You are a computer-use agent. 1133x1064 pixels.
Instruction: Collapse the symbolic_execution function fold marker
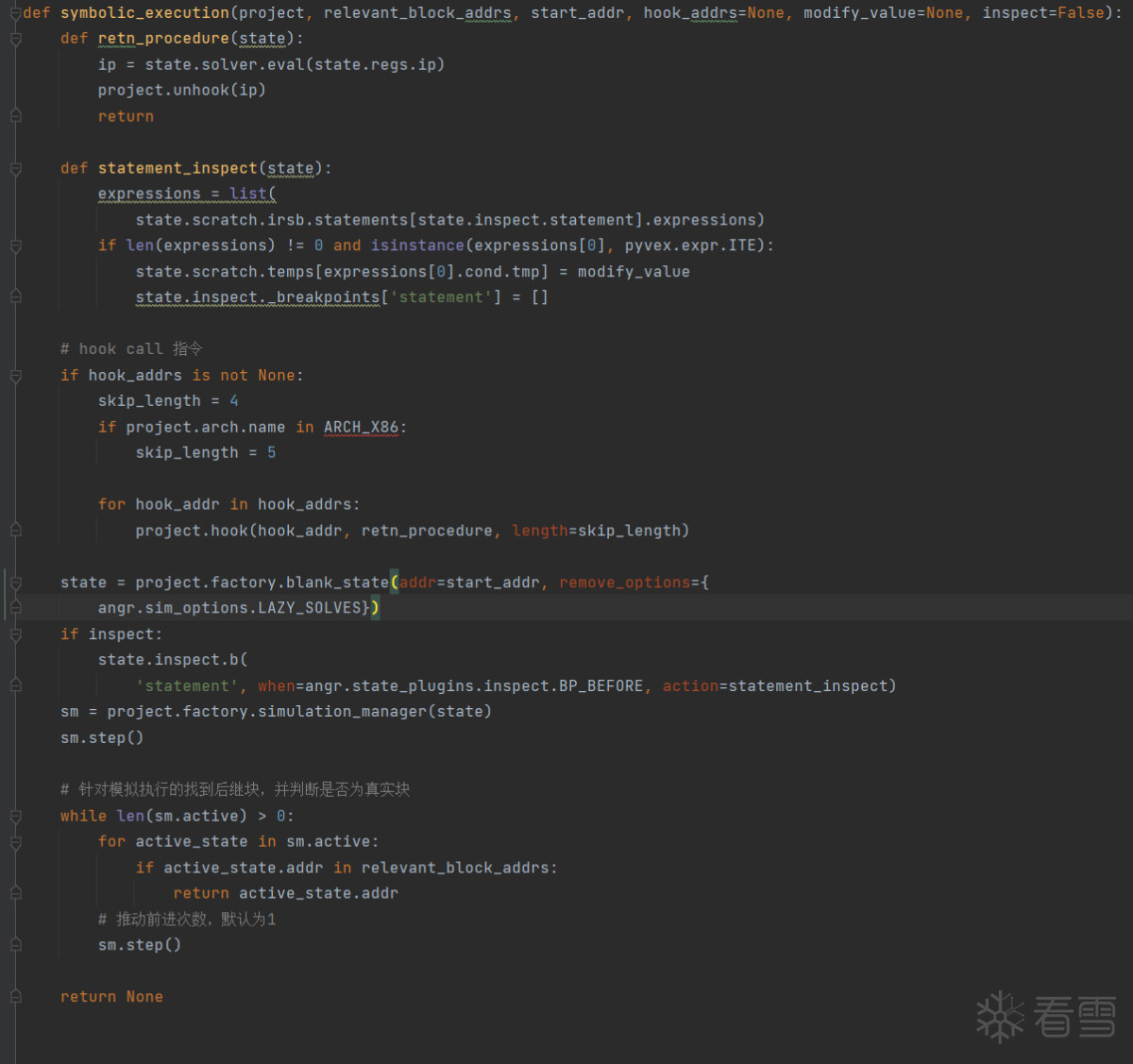(16, 13)
